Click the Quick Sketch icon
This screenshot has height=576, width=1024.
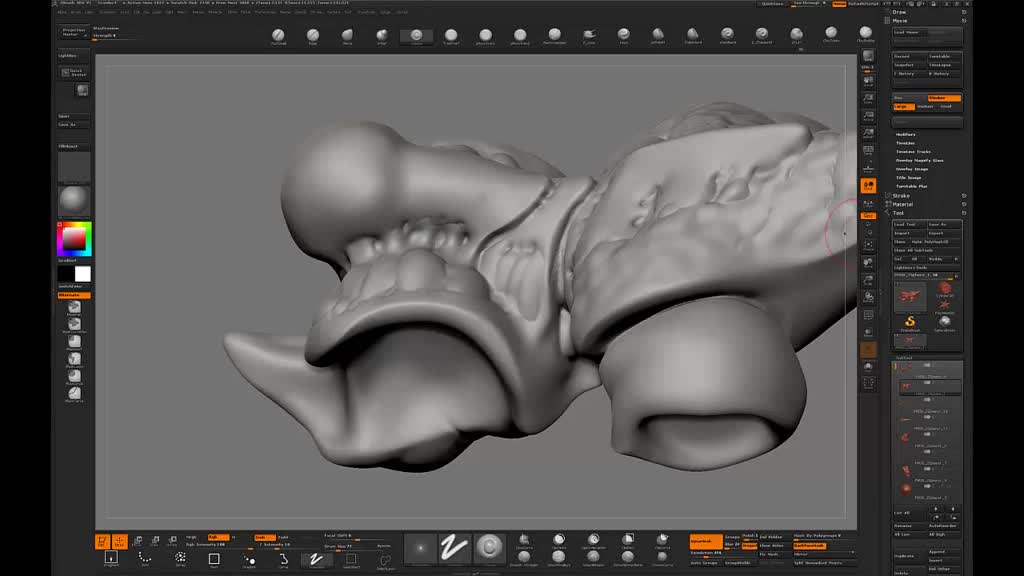pyautogui.click(x=74, y=72)
